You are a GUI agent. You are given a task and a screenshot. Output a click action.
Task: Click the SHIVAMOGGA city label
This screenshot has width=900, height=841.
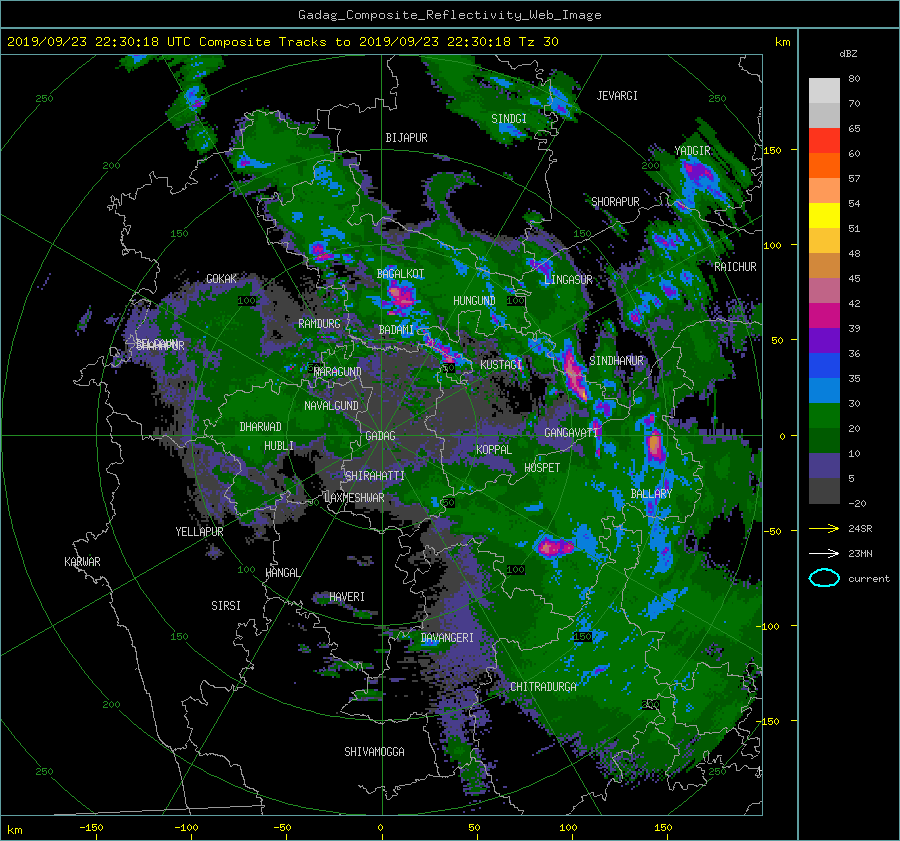pos(374,751)
